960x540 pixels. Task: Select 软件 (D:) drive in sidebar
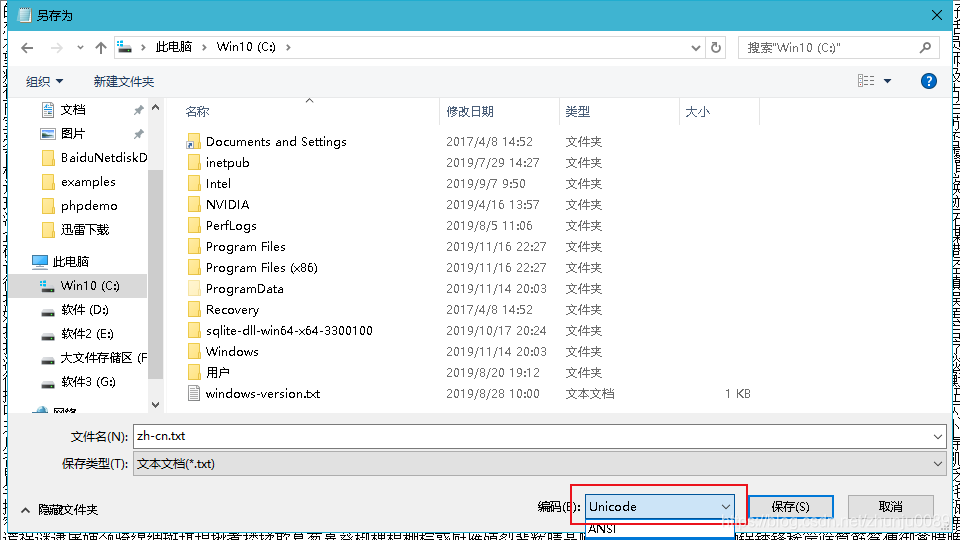tap(84, 310)
